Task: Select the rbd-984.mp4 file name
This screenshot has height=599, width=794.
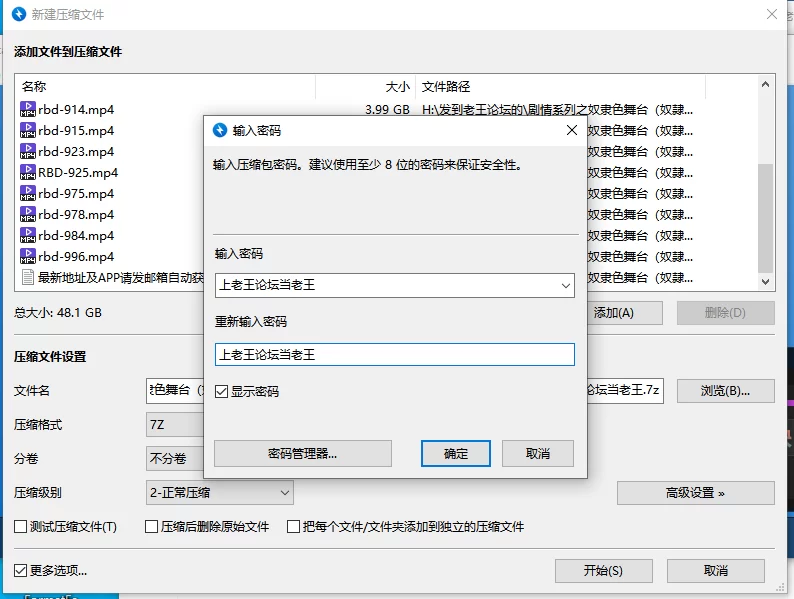Action: click(76, 235)
